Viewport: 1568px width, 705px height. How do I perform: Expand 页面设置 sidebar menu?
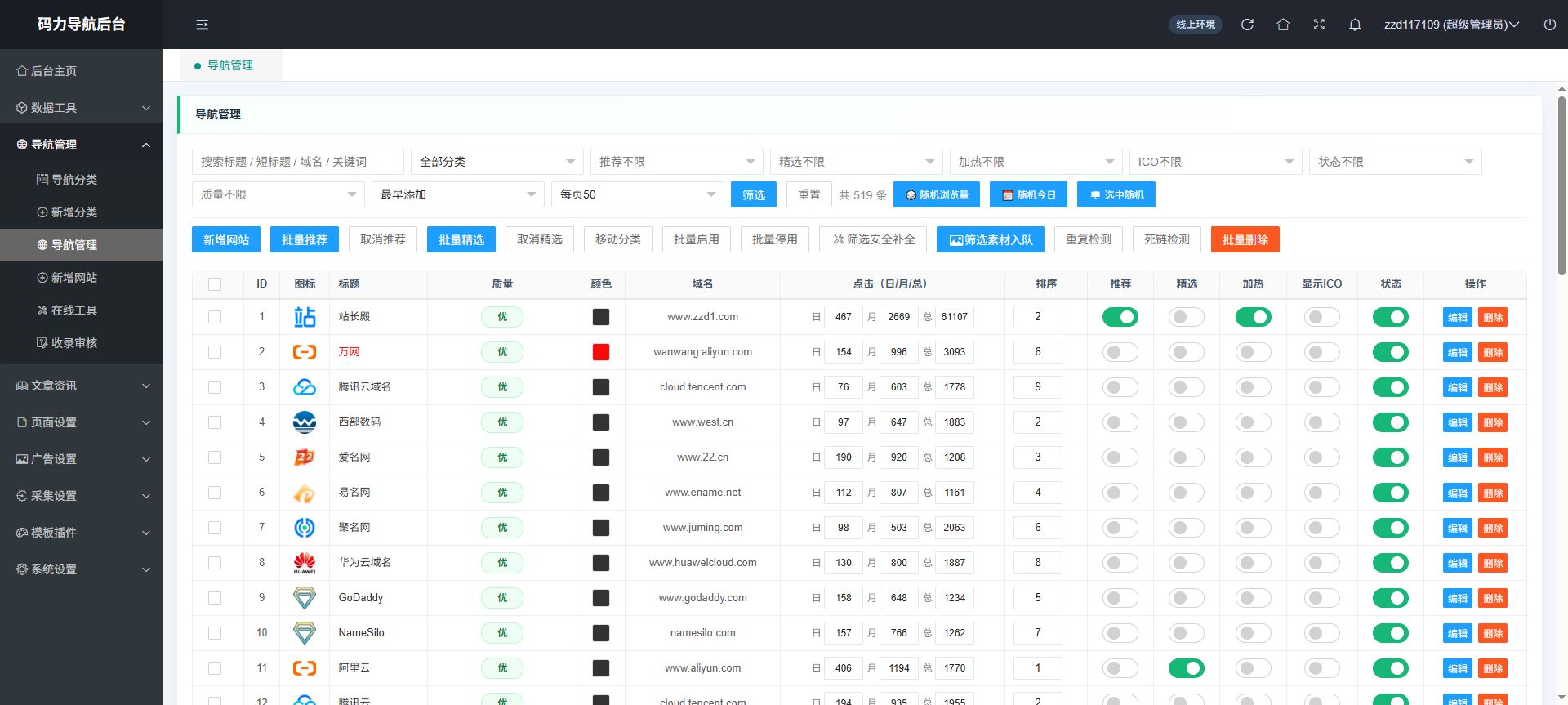pyautogui.click(x=82, y=422)
